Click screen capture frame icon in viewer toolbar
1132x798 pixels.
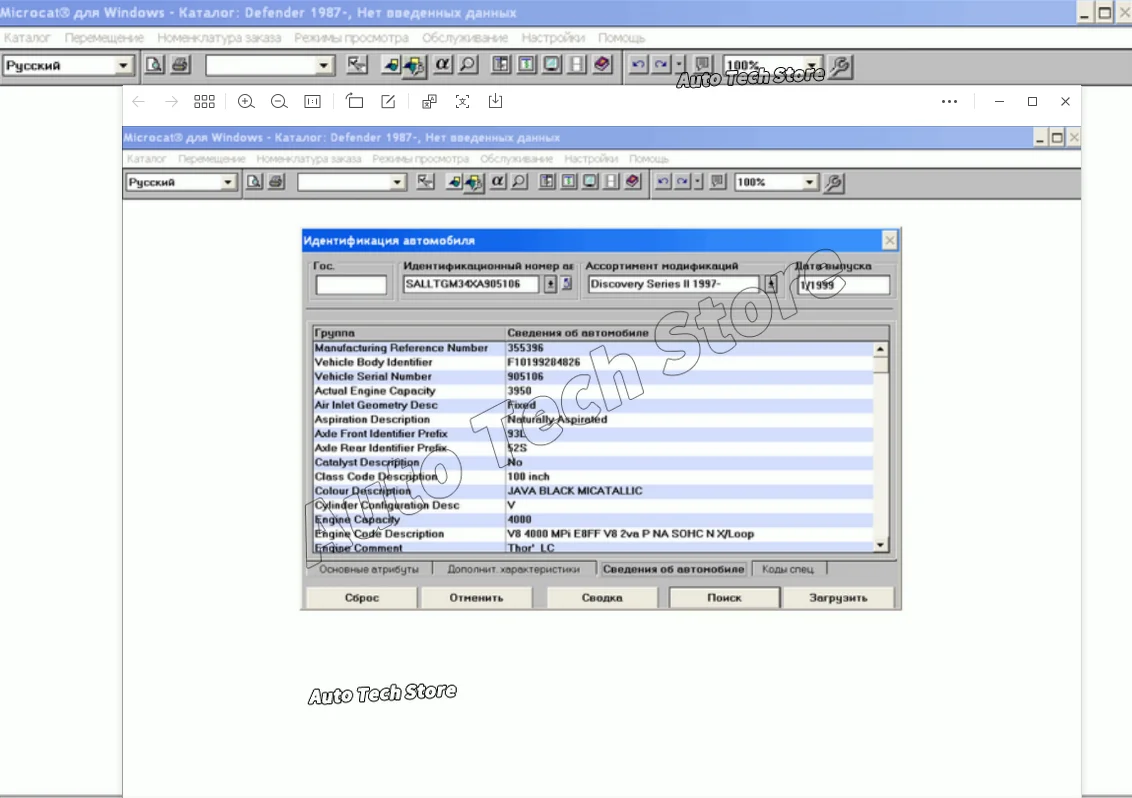462,102
